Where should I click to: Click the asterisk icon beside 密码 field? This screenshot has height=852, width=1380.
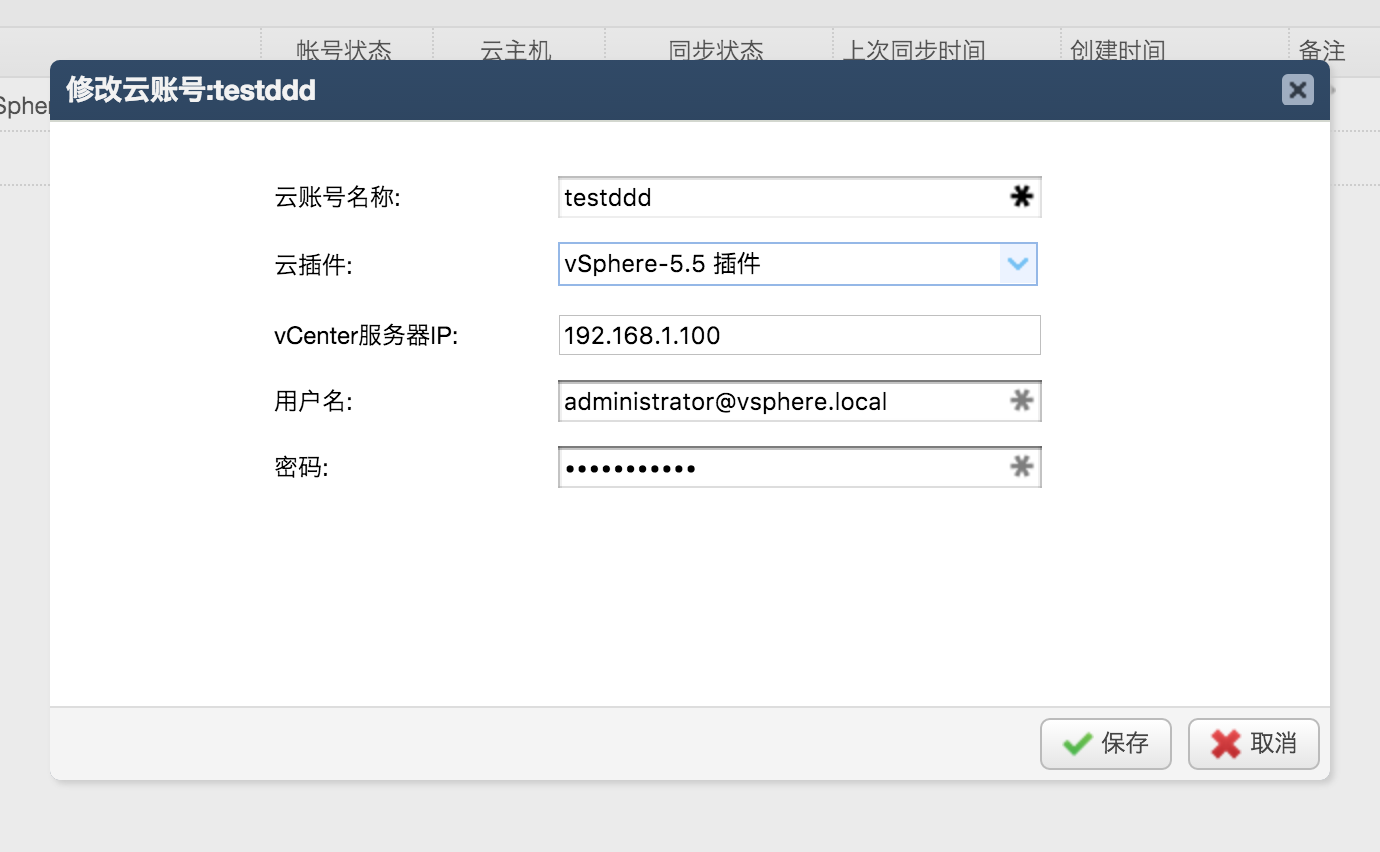coord(1022,467)
